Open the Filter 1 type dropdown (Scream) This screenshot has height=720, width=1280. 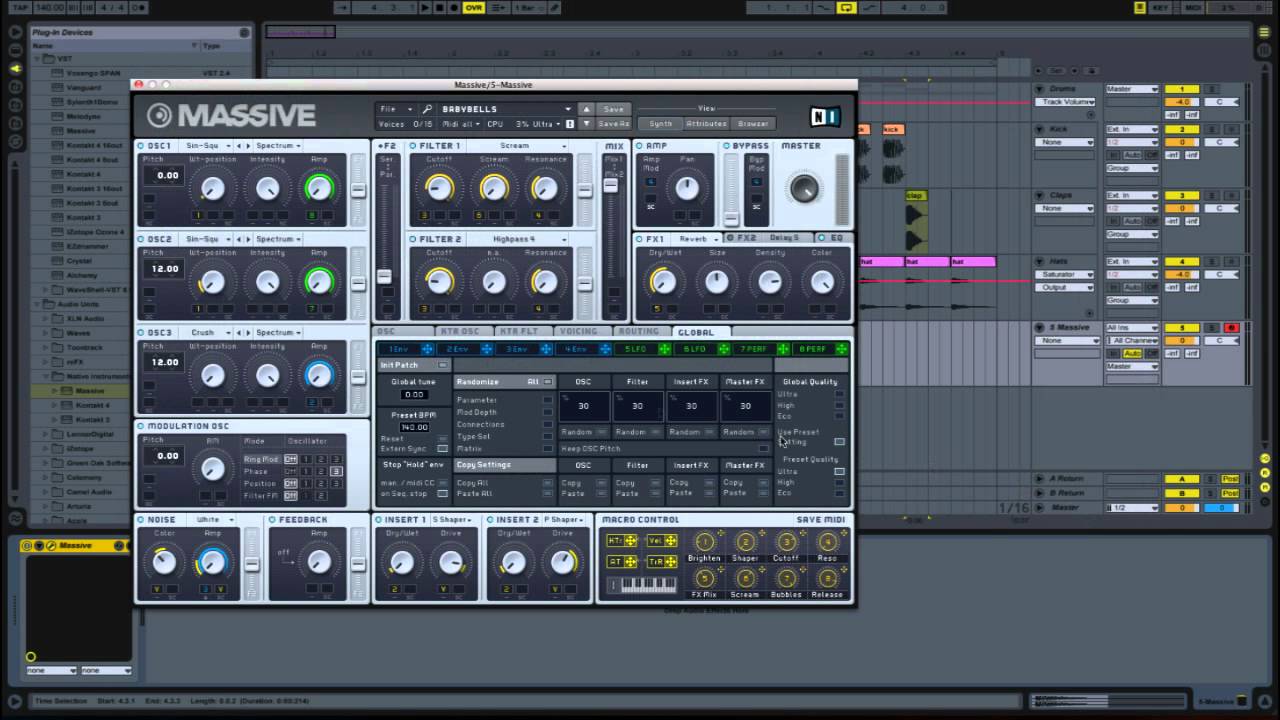coord(518,146)
